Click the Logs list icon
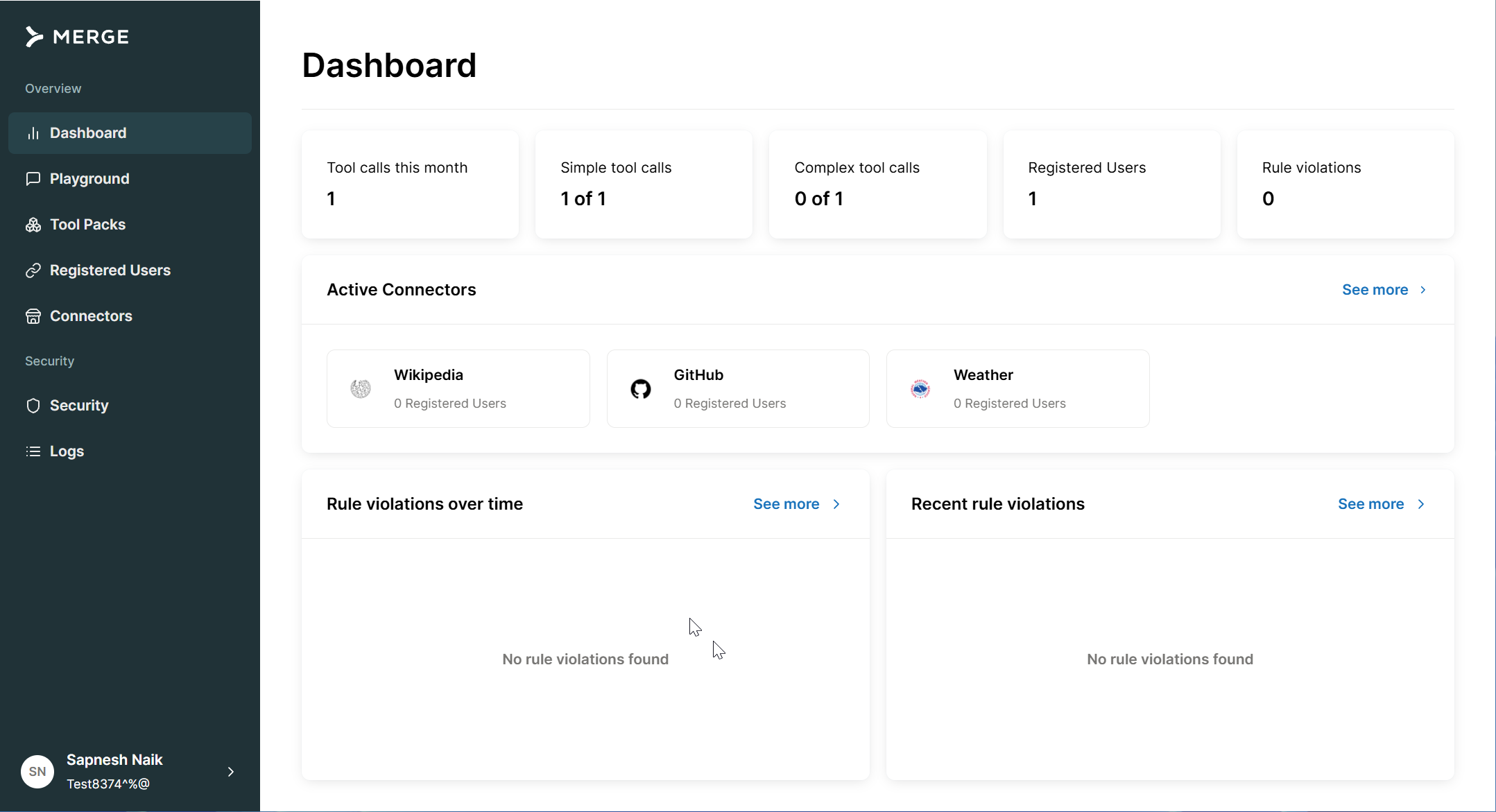The height and width of the screenshot is (812, 1496). (33, 451)
